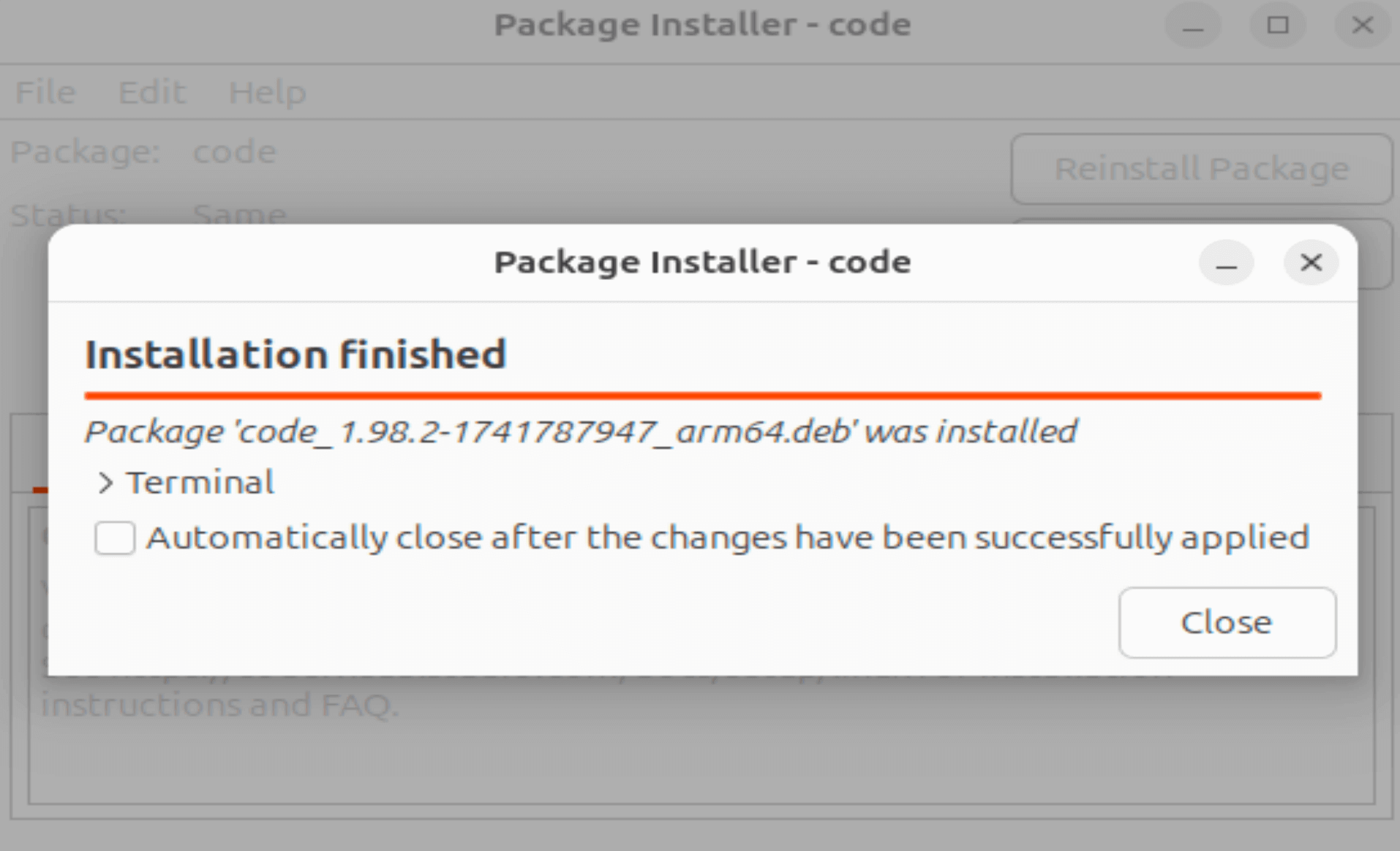
Task: Open the Help menu
Action: (267, 92)
